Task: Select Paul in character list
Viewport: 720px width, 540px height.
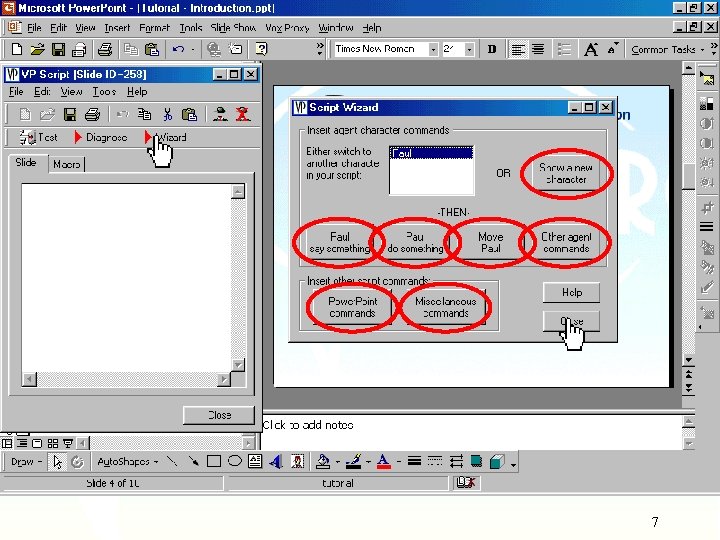Action: (x=431, y=153)
